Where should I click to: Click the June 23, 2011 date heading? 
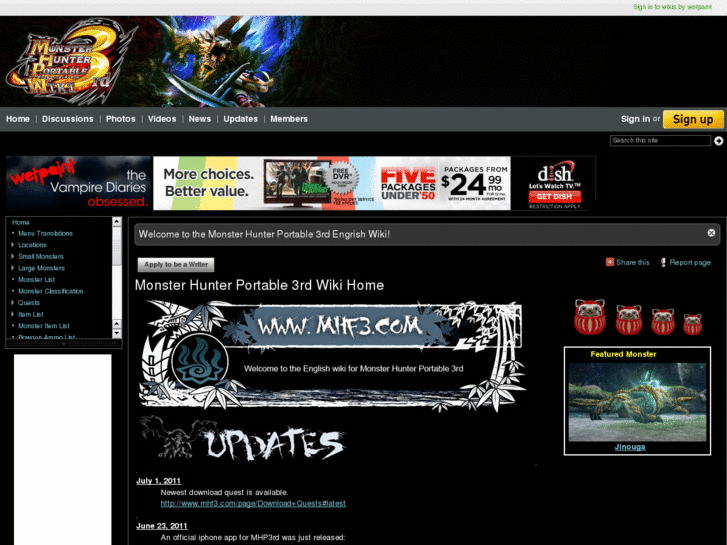[x=162, y=526]
